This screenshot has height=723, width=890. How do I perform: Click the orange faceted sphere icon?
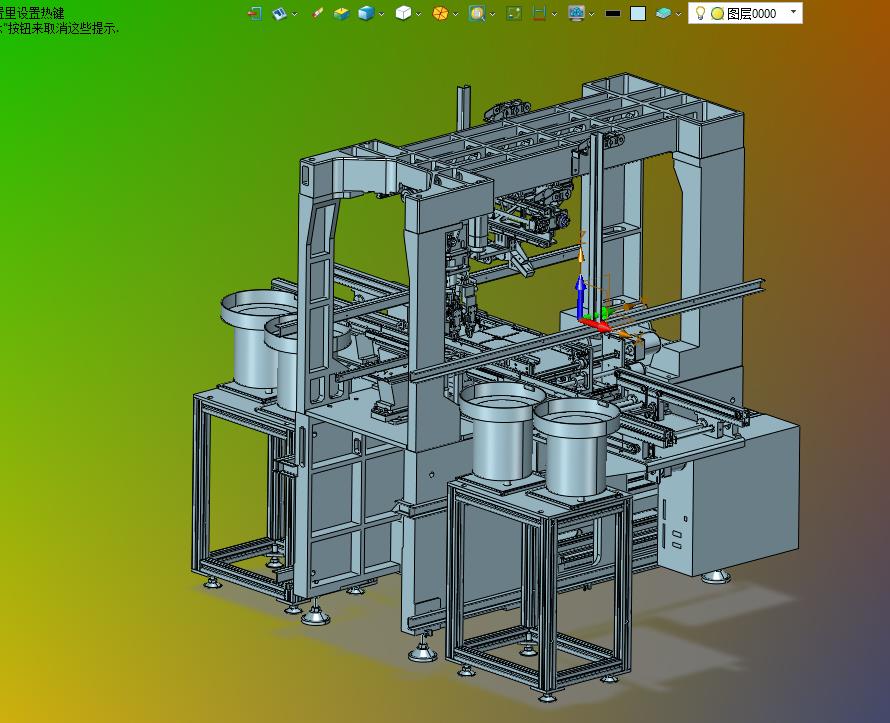pyautogui.click(x=440, y=13)
